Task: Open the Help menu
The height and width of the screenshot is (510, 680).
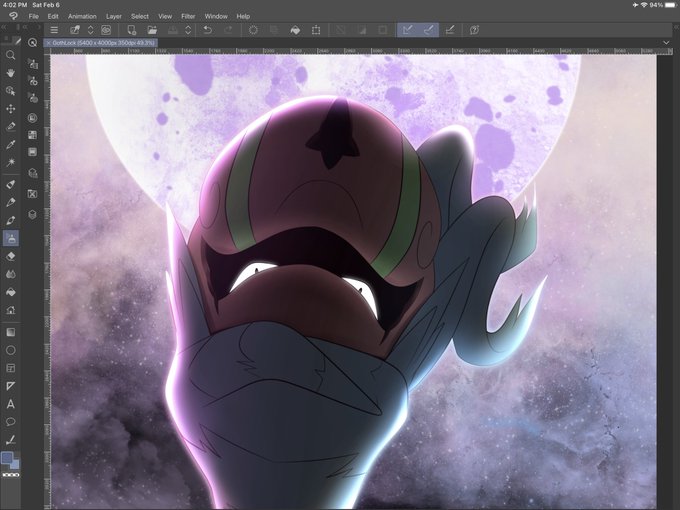Action: (243, 16)
